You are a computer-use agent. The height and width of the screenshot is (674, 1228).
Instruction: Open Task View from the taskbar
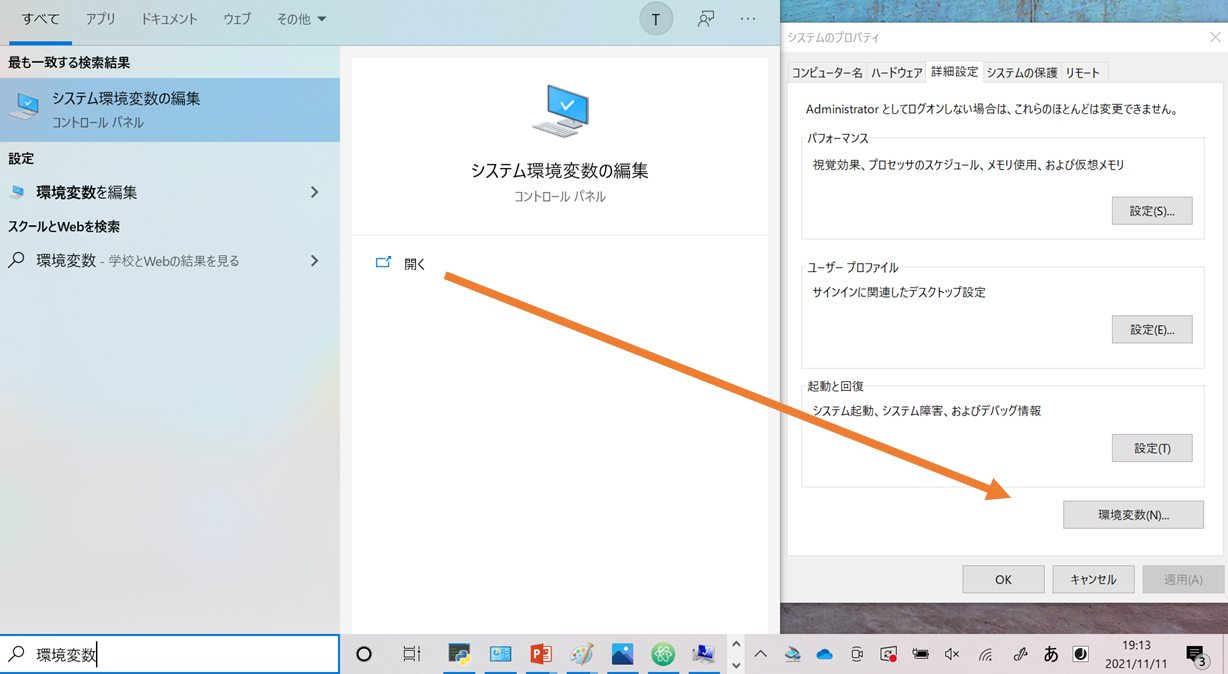(411, 654)
